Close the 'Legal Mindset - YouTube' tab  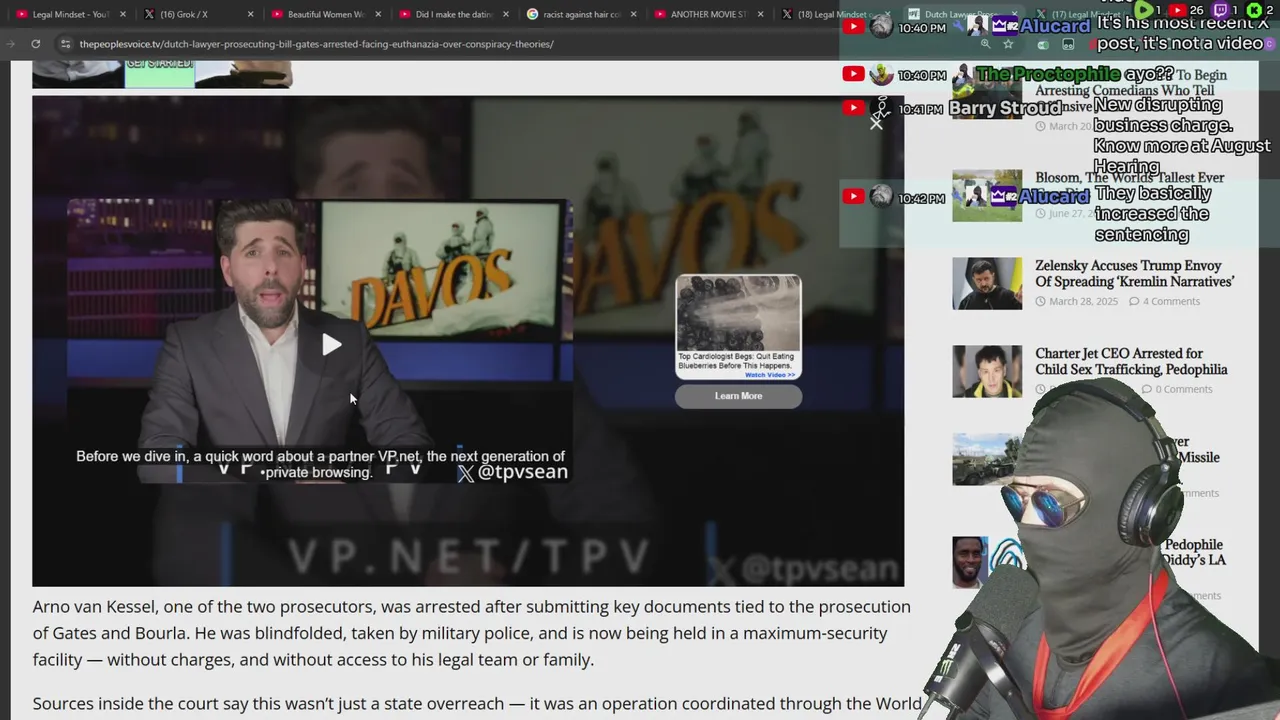coord(123,15)
